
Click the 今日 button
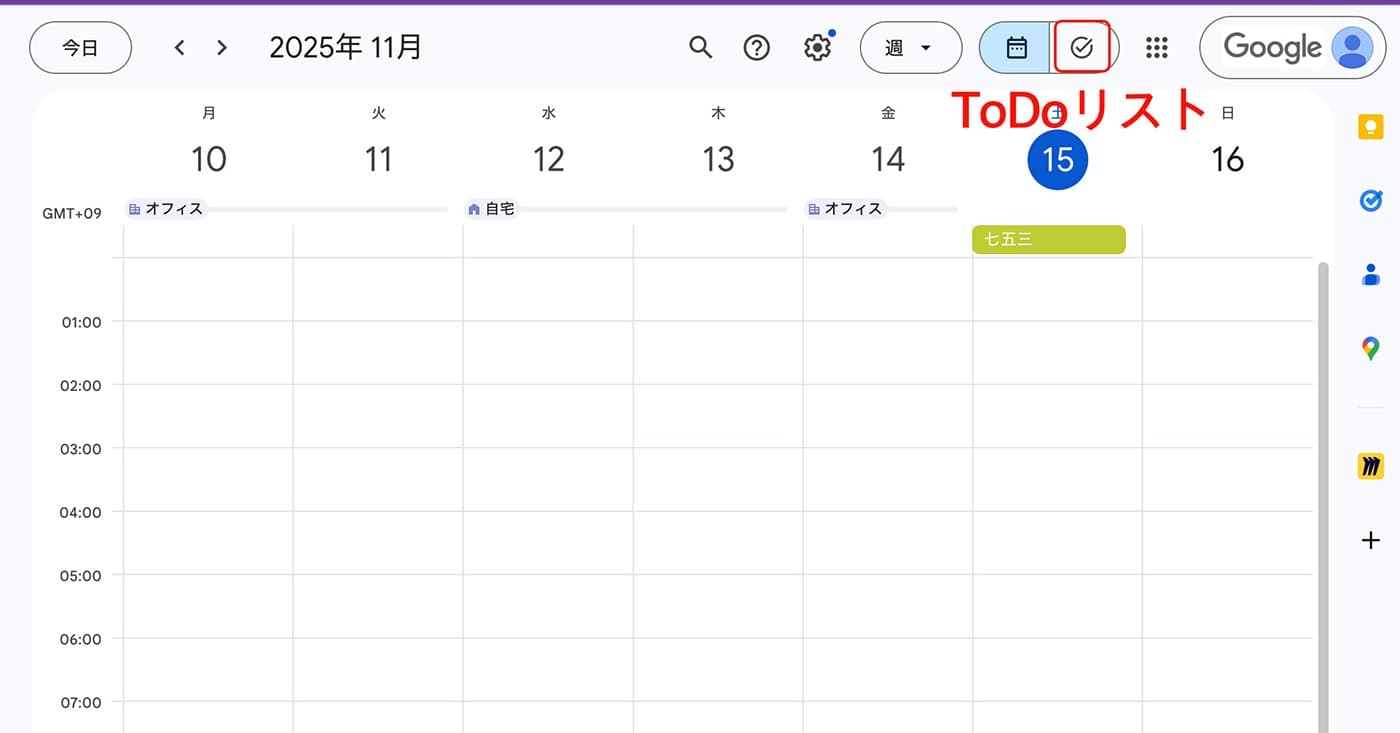(x=80, y=47)
